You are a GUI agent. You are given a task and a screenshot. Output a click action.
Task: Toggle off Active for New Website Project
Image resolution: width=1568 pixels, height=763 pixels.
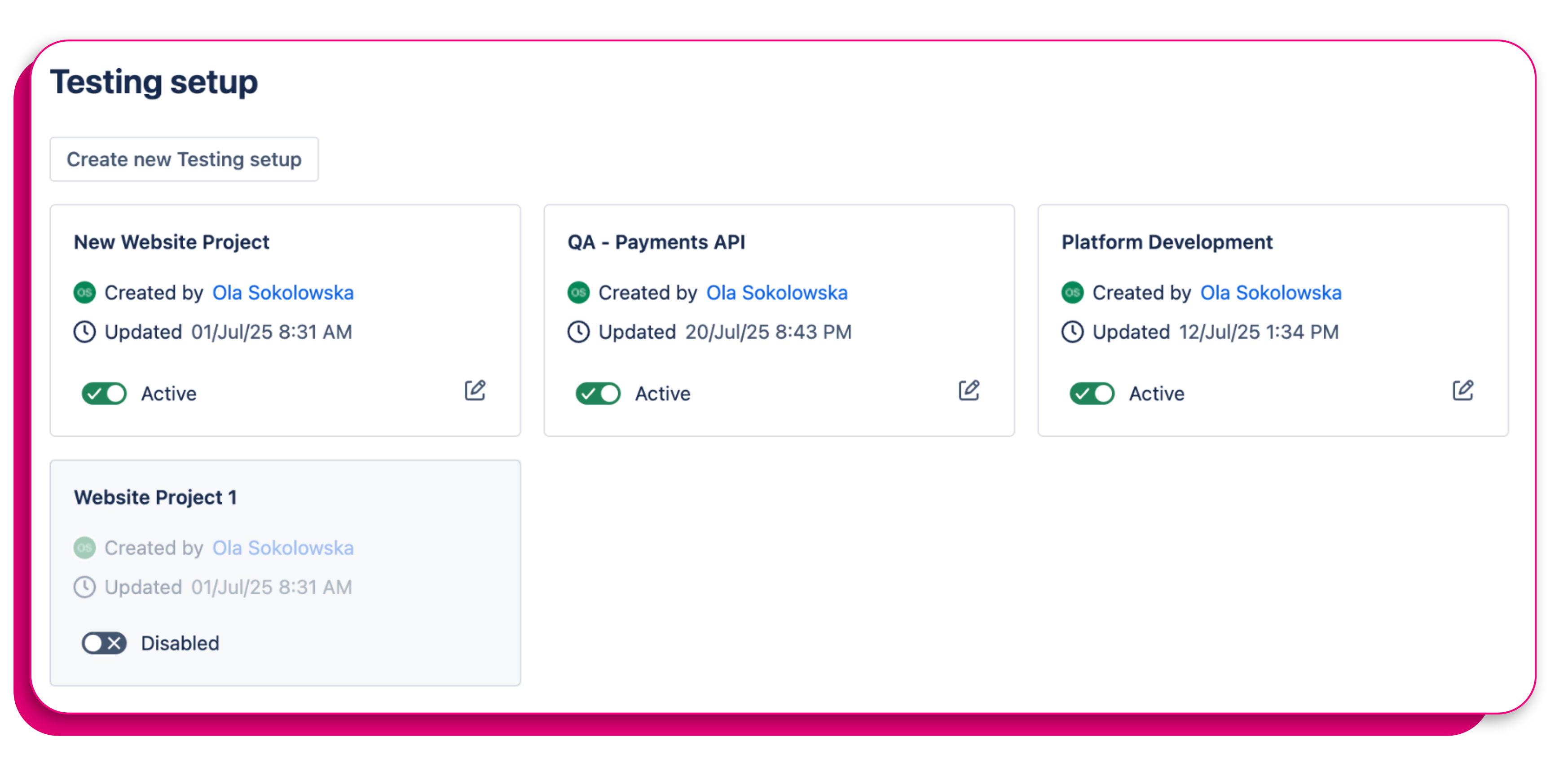(103, 393)
